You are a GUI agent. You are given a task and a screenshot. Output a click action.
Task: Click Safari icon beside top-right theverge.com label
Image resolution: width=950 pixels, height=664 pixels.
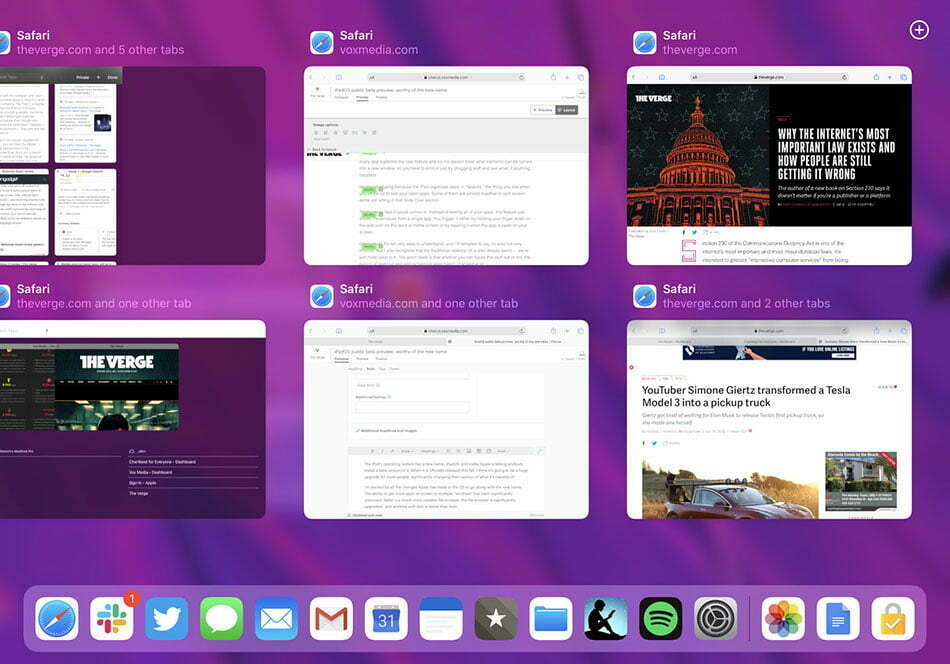point(645,43)
